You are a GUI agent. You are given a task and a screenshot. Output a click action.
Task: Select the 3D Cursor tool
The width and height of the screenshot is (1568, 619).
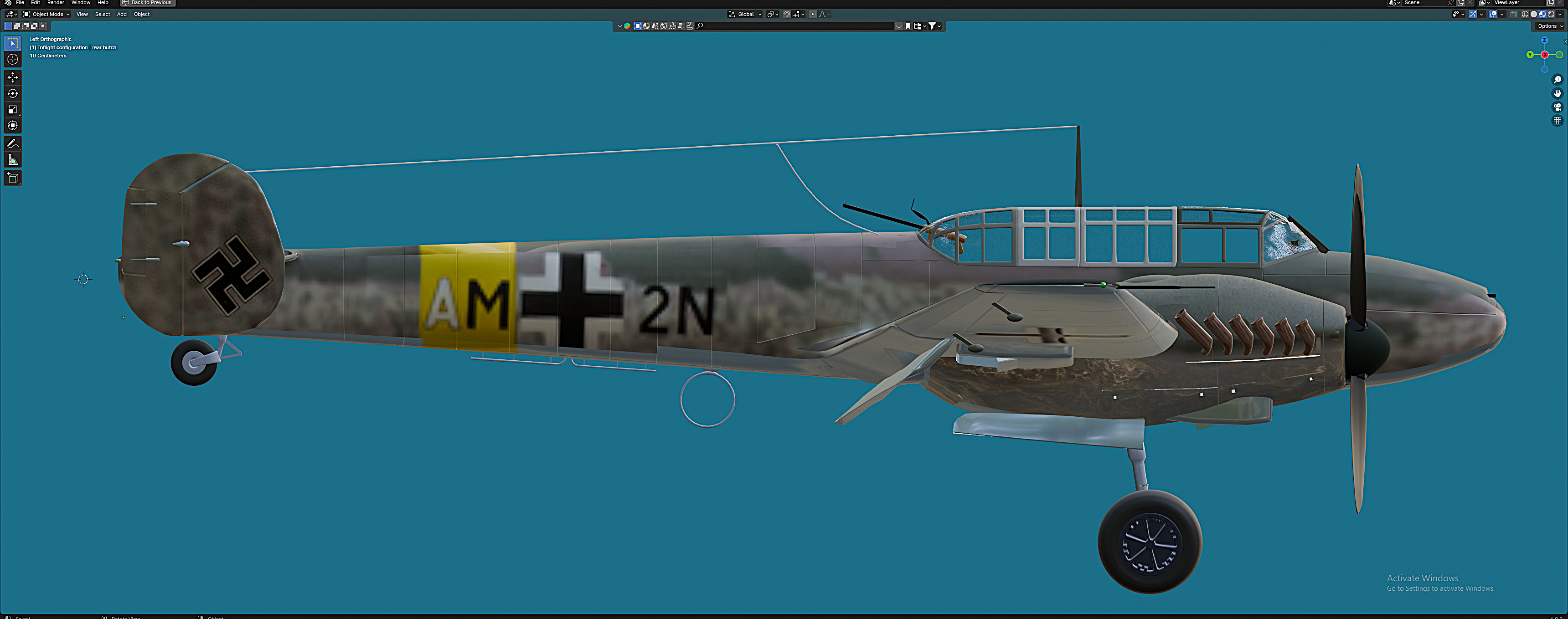point(13,59)
